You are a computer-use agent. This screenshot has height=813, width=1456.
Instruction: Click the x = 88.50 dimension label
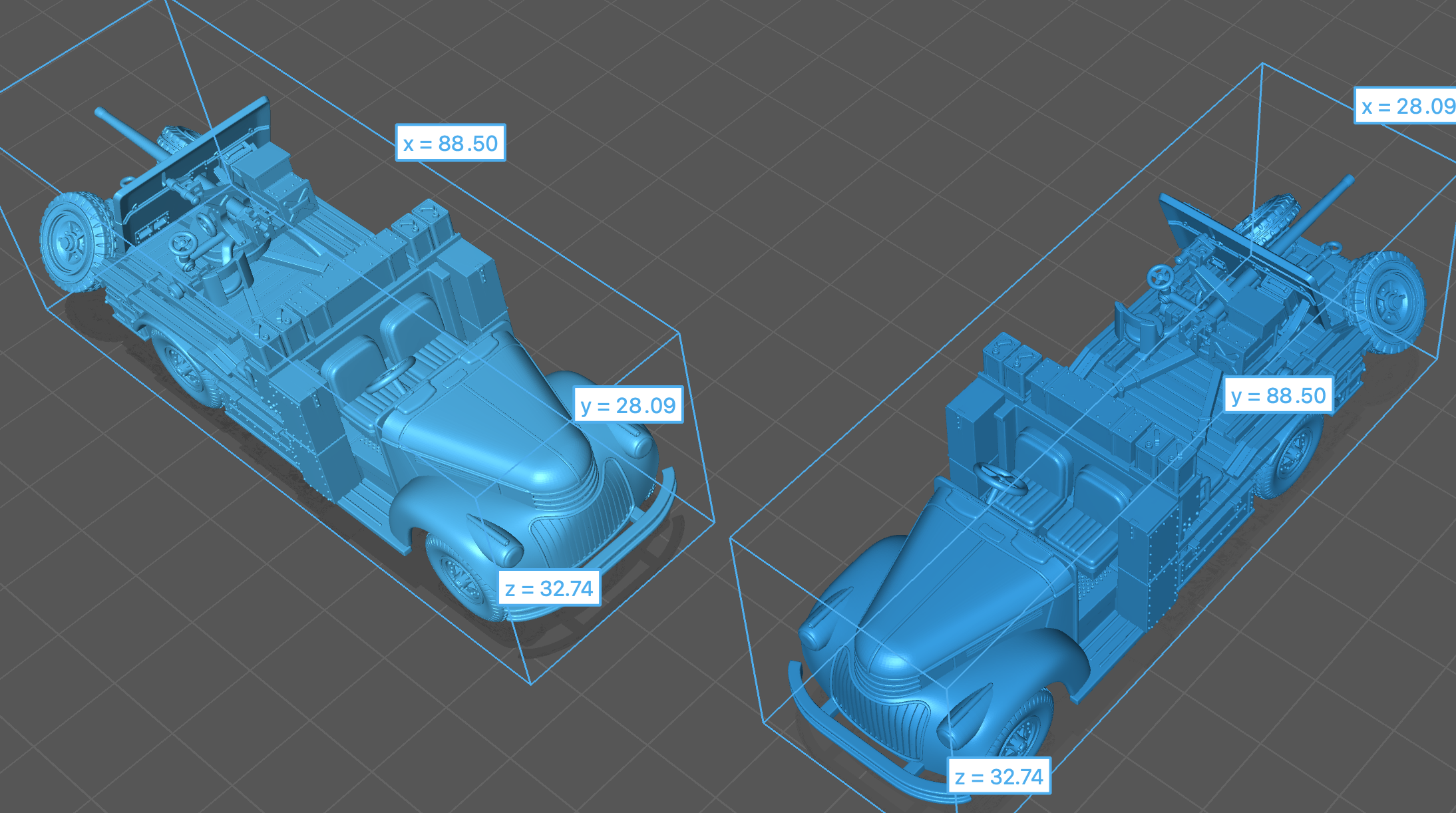(451, 143)
